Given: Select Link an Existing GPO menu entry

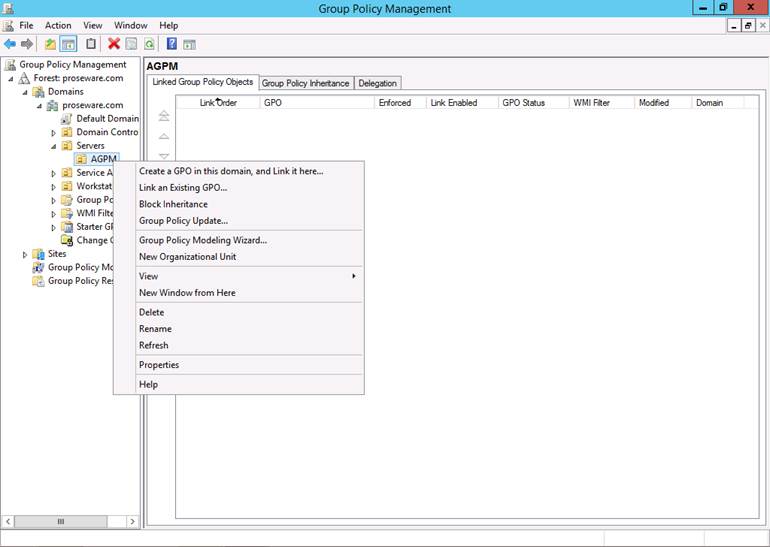Looking at the screenshot, I should pos(183,187).
